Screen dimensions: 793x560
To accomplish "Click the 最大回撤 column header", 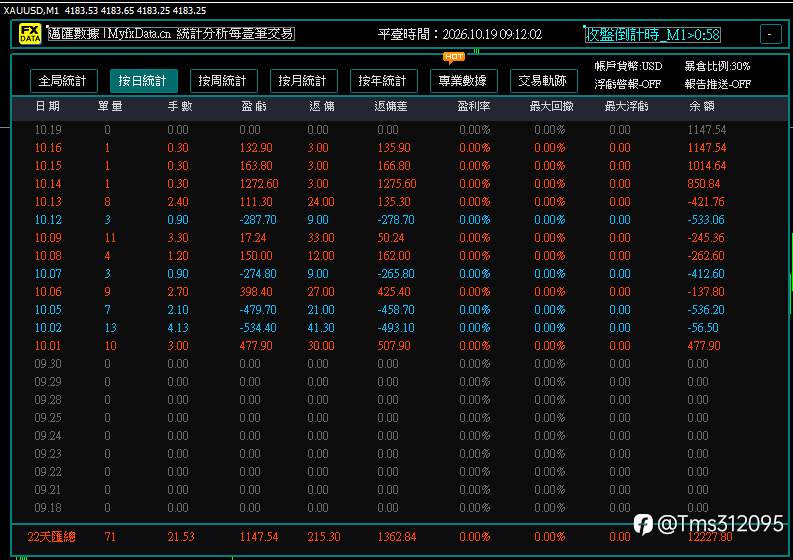I will 551,106.
